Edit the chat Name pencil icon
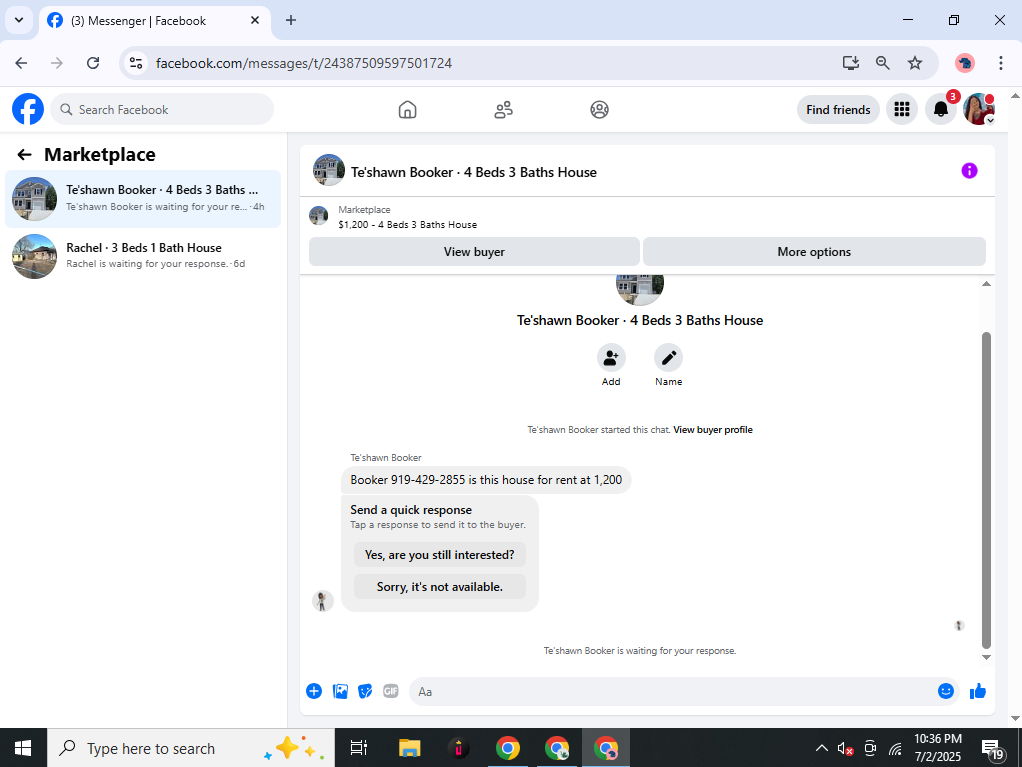This screenshot has width=1022, height=767. pyautogui.click(x=668, y=358)
